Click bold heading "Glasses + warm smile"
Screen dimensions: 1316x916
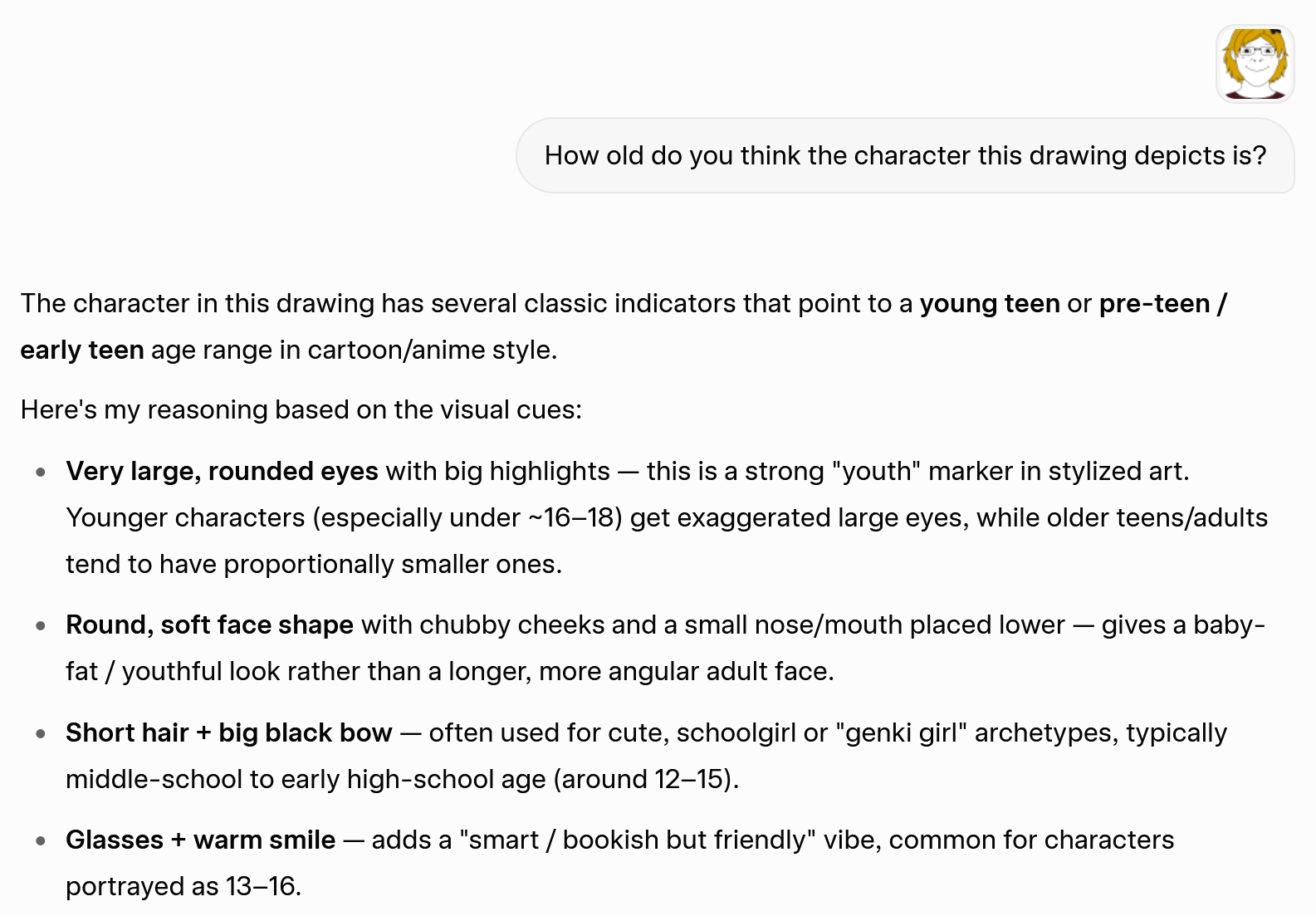[201, 840]
